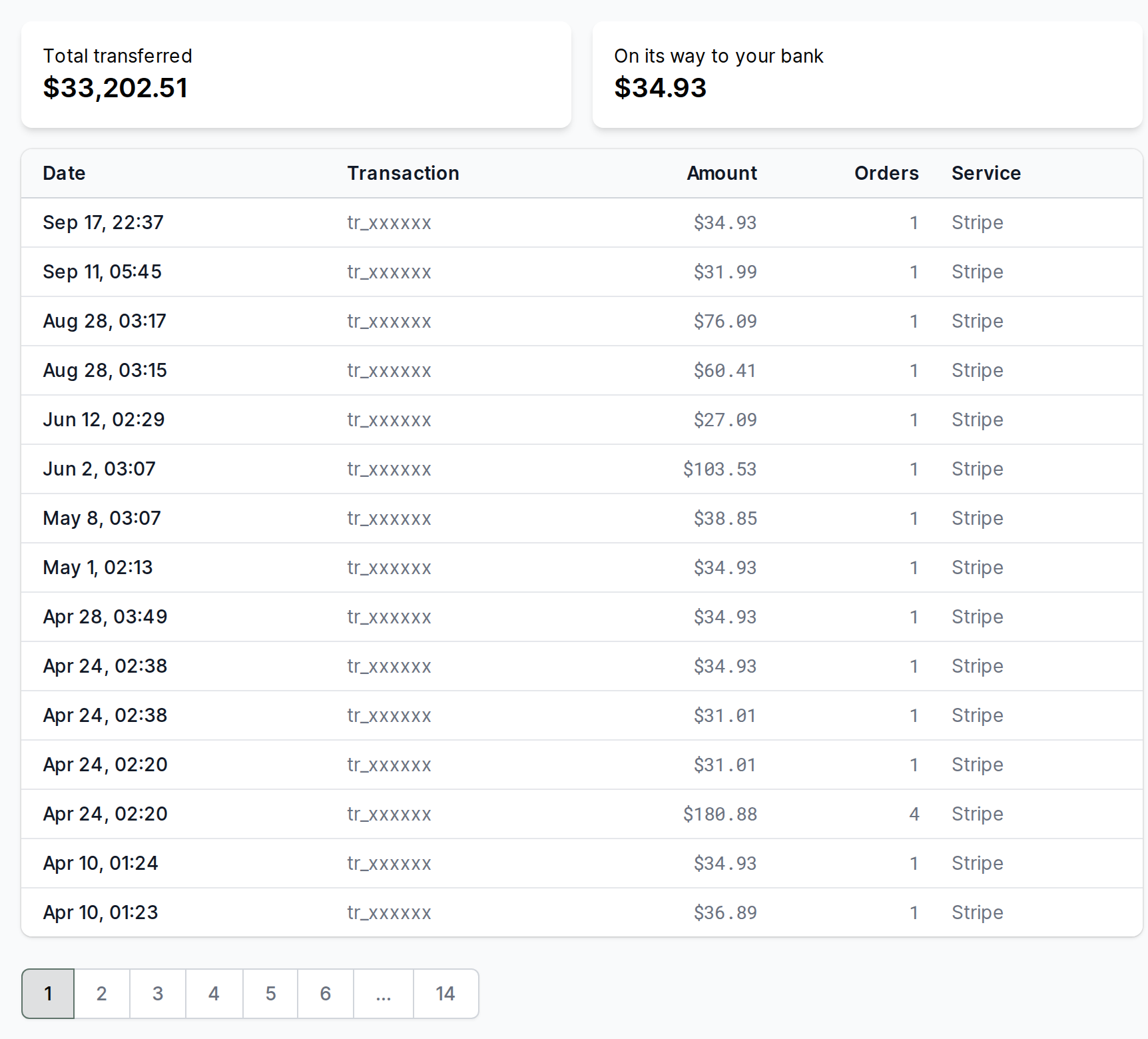Viewport: 1148px width, 1039px height.
Task: Click Stripe in the Sep 17 row
Action: [x=977, y=222]
